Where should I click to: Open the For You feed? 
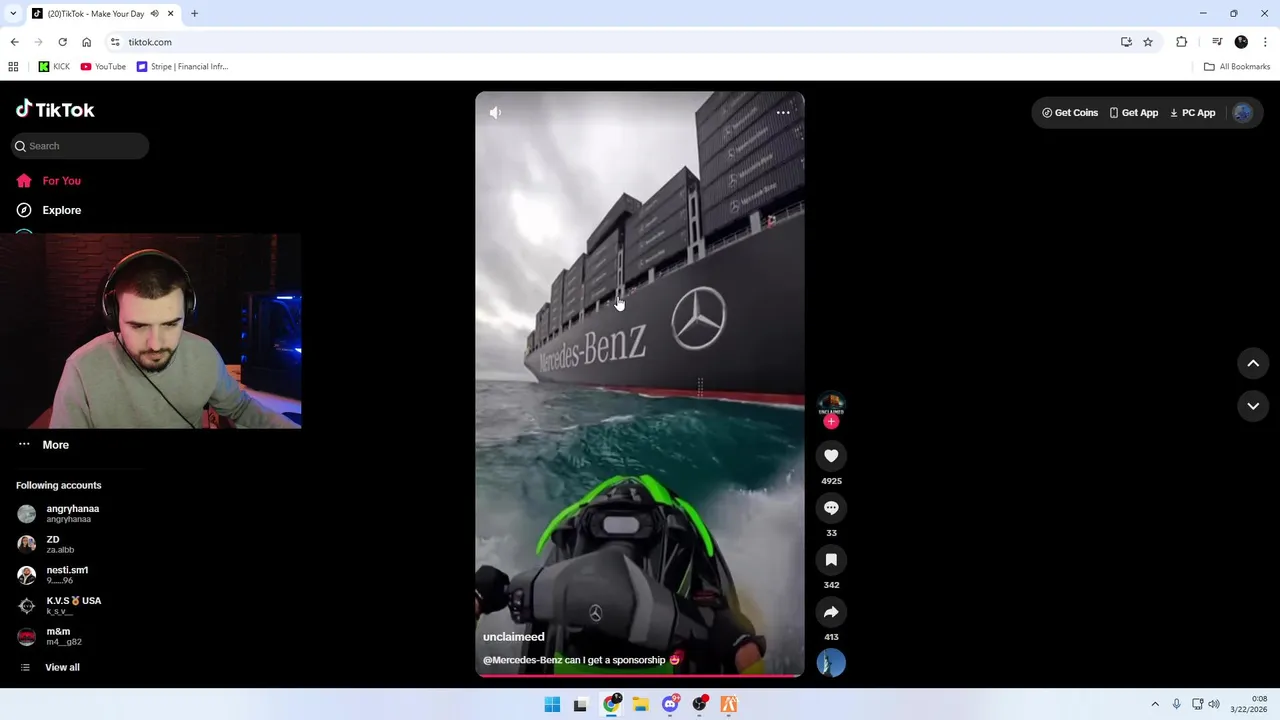pos(62,181)
